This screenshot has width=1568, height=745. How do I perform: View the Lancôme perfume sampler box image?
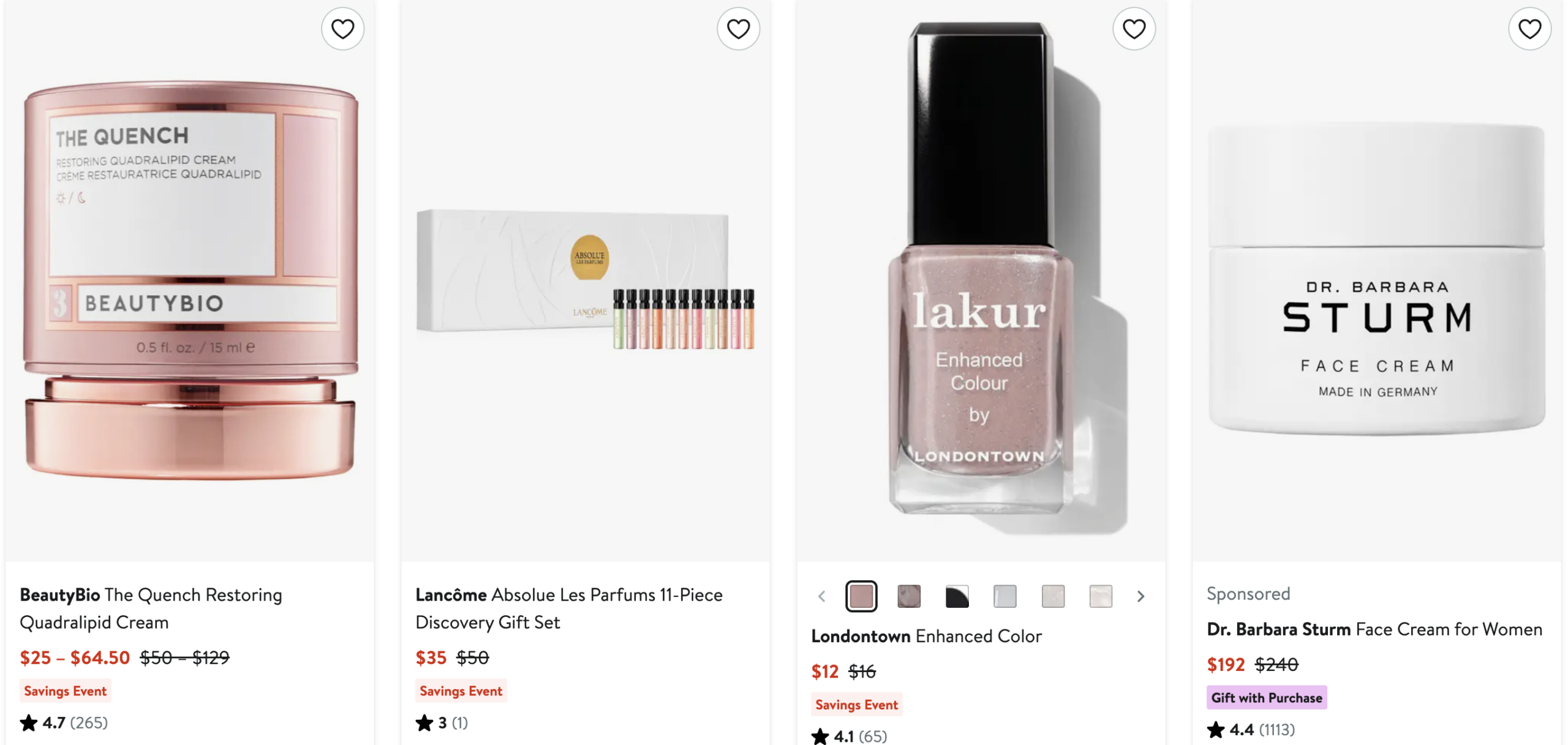tap(586, 282)
